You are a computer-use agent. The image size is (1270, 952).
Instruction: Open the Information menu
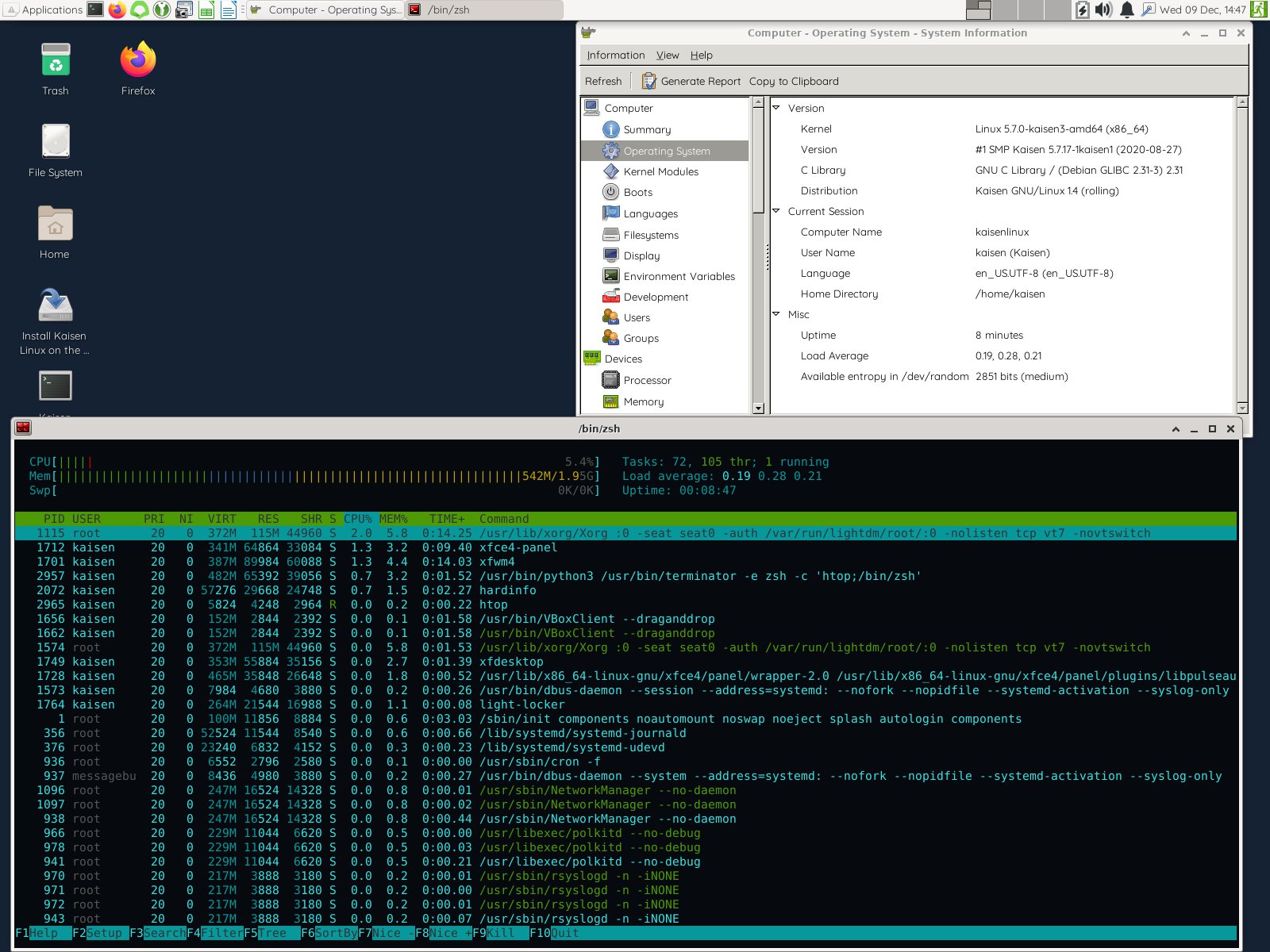tap(615, 55)
